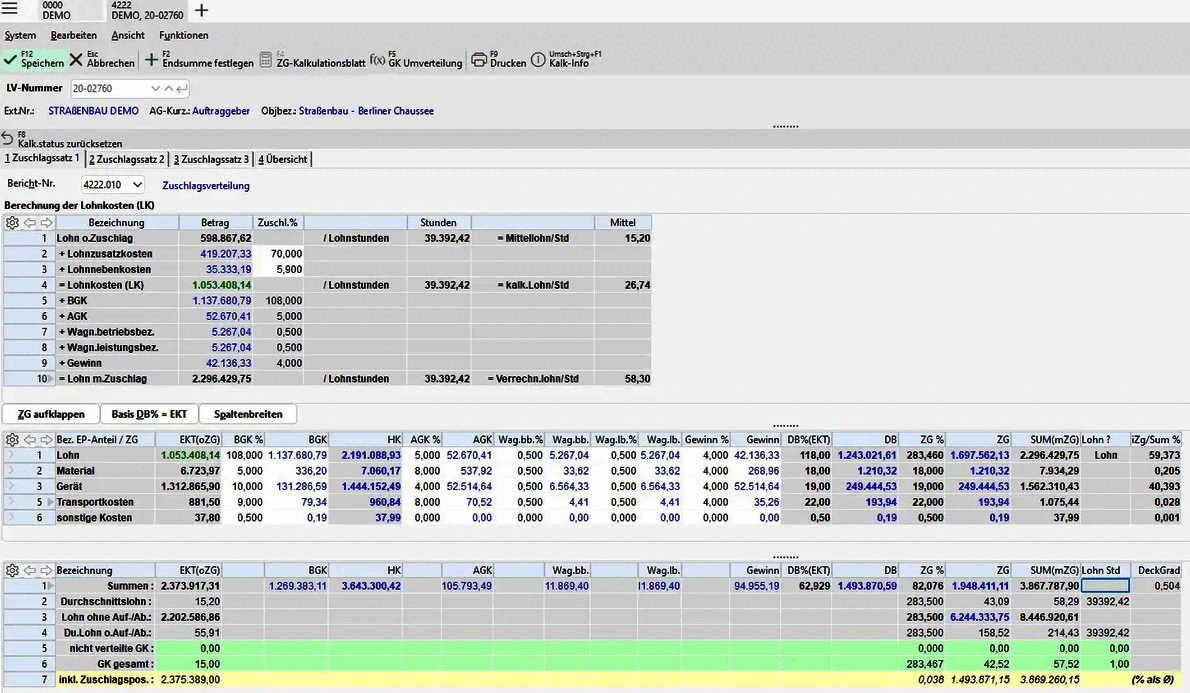Open the Bericht-Nr. 4222.010 dropdown
The height and width of the screenshot is (693, 1190).
point(137,185)
